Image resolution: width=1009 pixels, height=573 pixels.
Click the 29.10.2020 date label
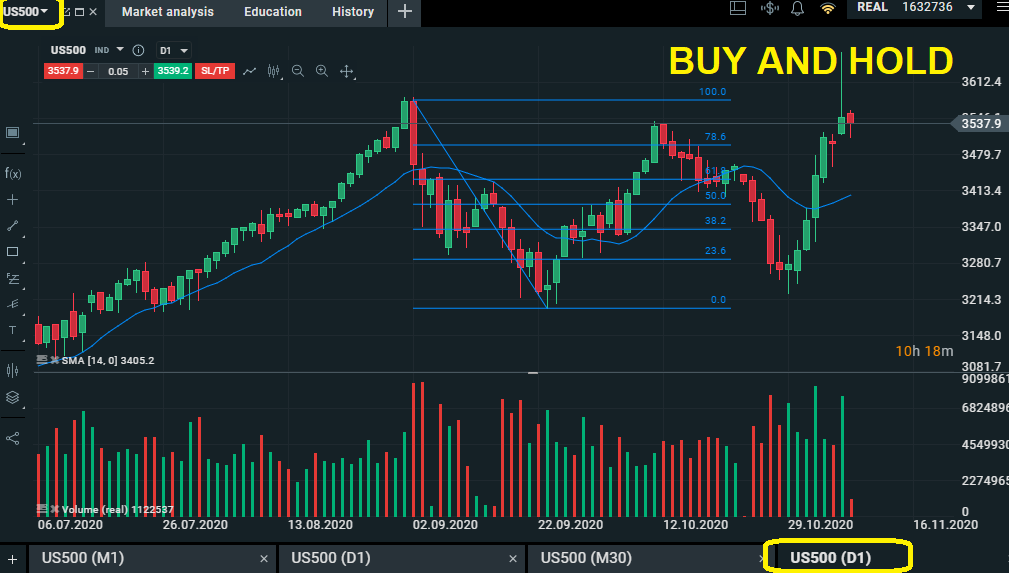820,525
